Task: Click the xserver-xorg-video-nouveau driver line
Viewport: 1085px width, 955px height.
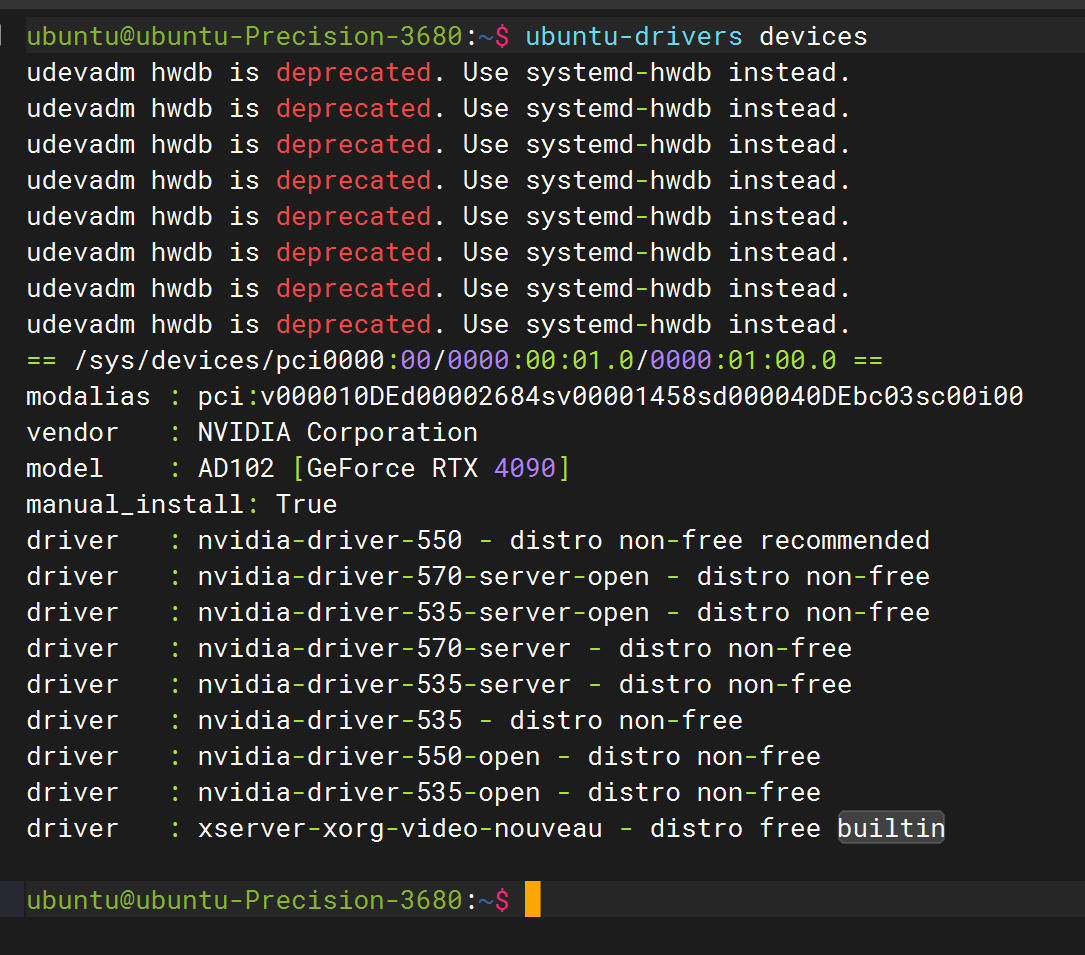Action: click(x=400, y=827)
